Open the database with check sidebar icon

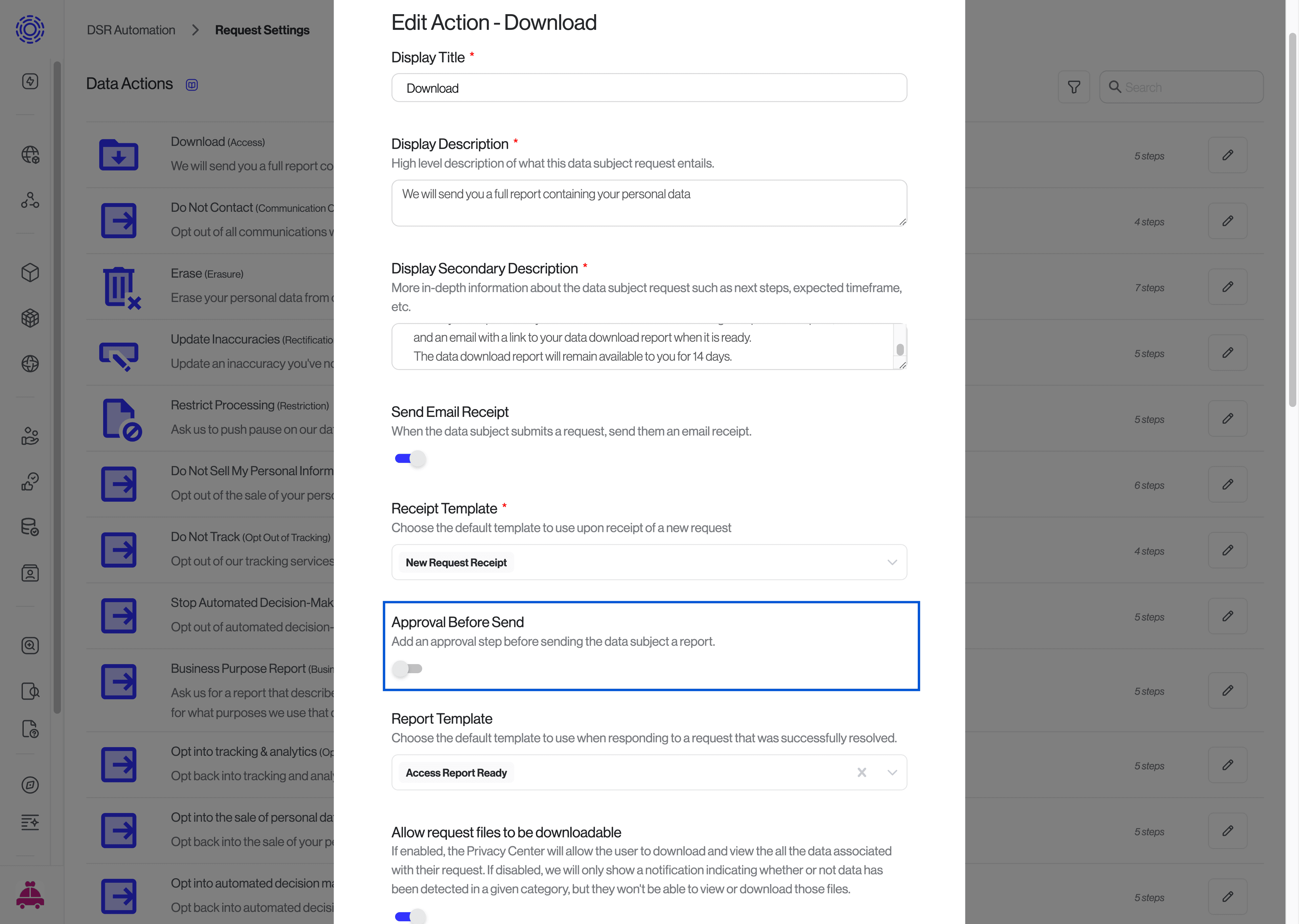pos(30,527)
